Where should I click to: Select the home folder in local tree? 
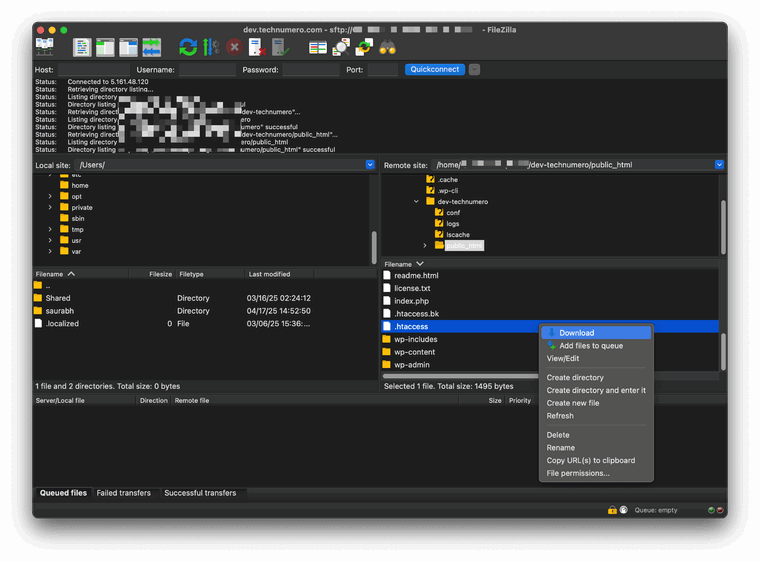[74, 185]
